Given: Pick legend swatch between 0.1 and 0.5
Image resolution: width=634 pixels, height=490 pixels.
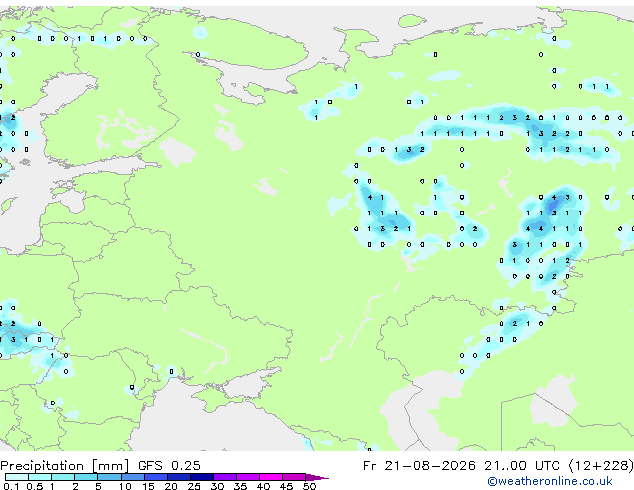Looking at the screenshot, I should (x=17, y=477).
